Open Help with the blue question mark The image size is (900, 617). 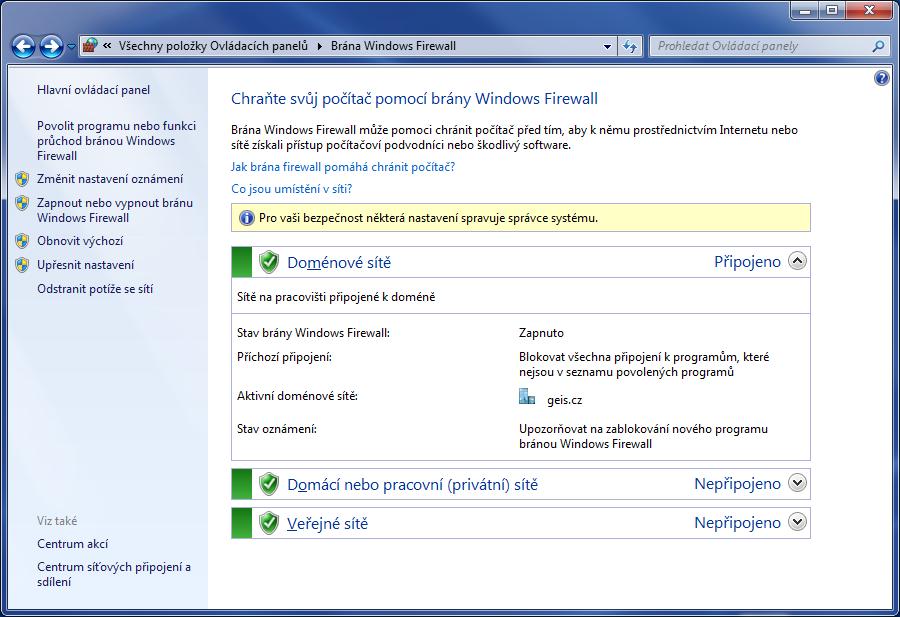point(882,78)
